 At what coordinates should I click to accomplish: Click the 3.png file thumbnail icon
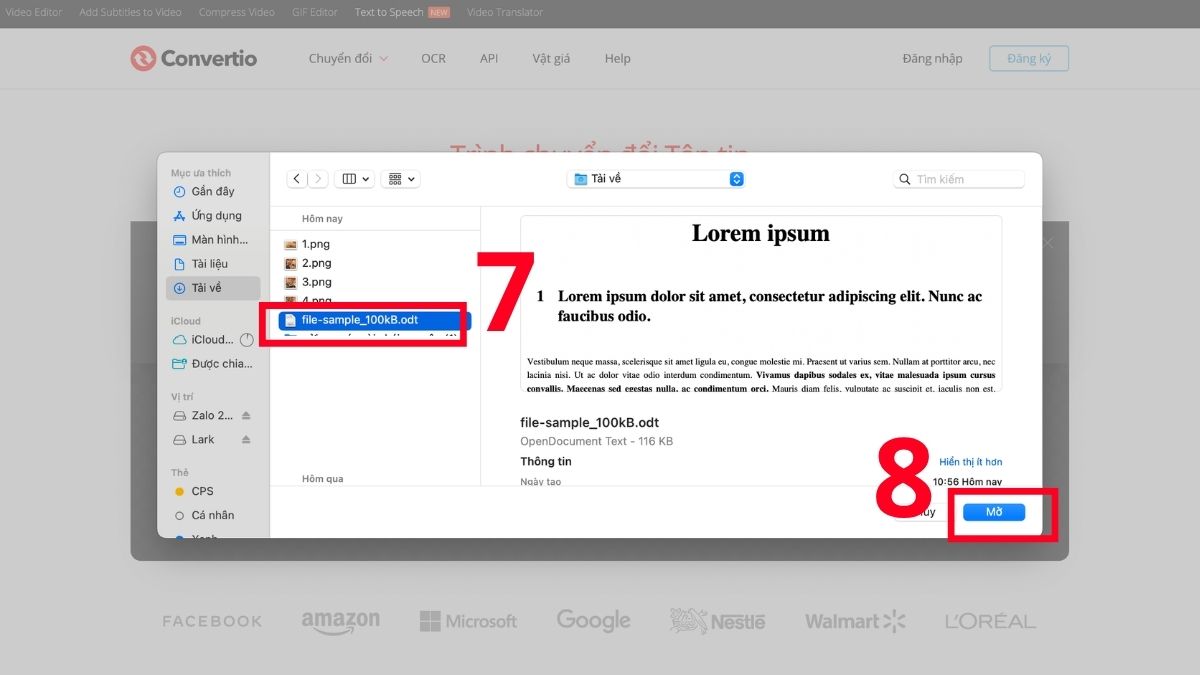tap(291, 282)
